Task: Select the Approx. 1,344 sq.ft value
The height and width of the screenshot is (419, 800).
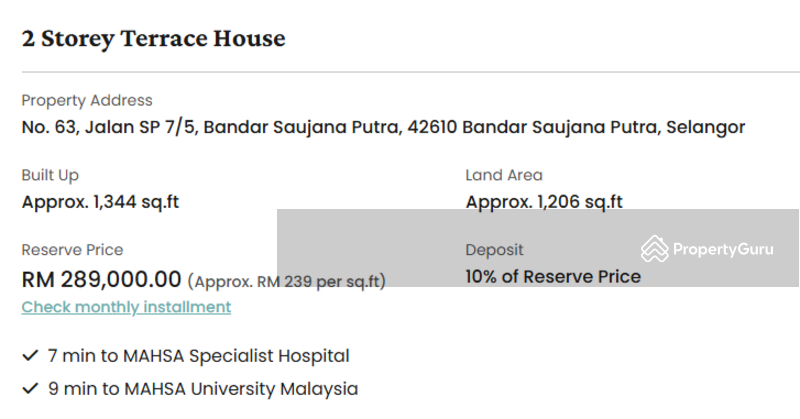Action: 100,201
